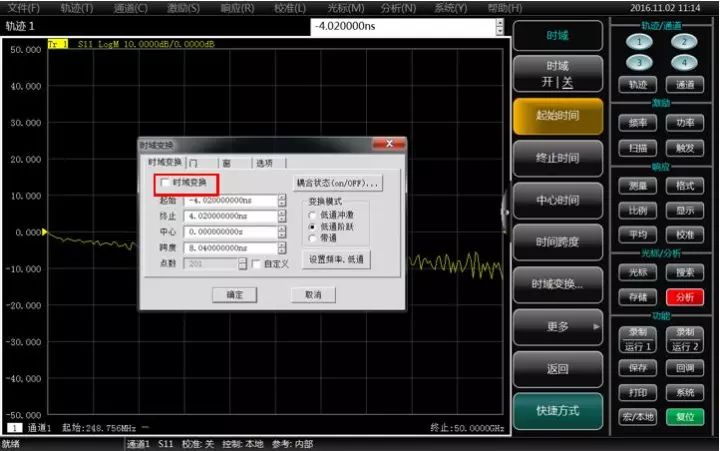Open the 文件(F) menu
This screenshot has height=451, width=720.
point(23,8)
